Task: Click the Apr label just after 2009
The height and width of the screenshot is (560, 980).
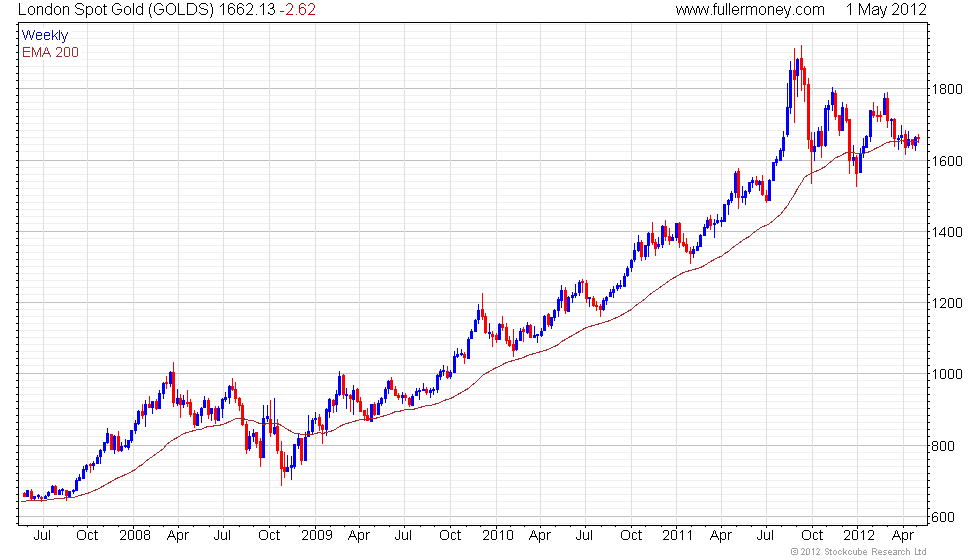Action: click(x=359, y=536)
